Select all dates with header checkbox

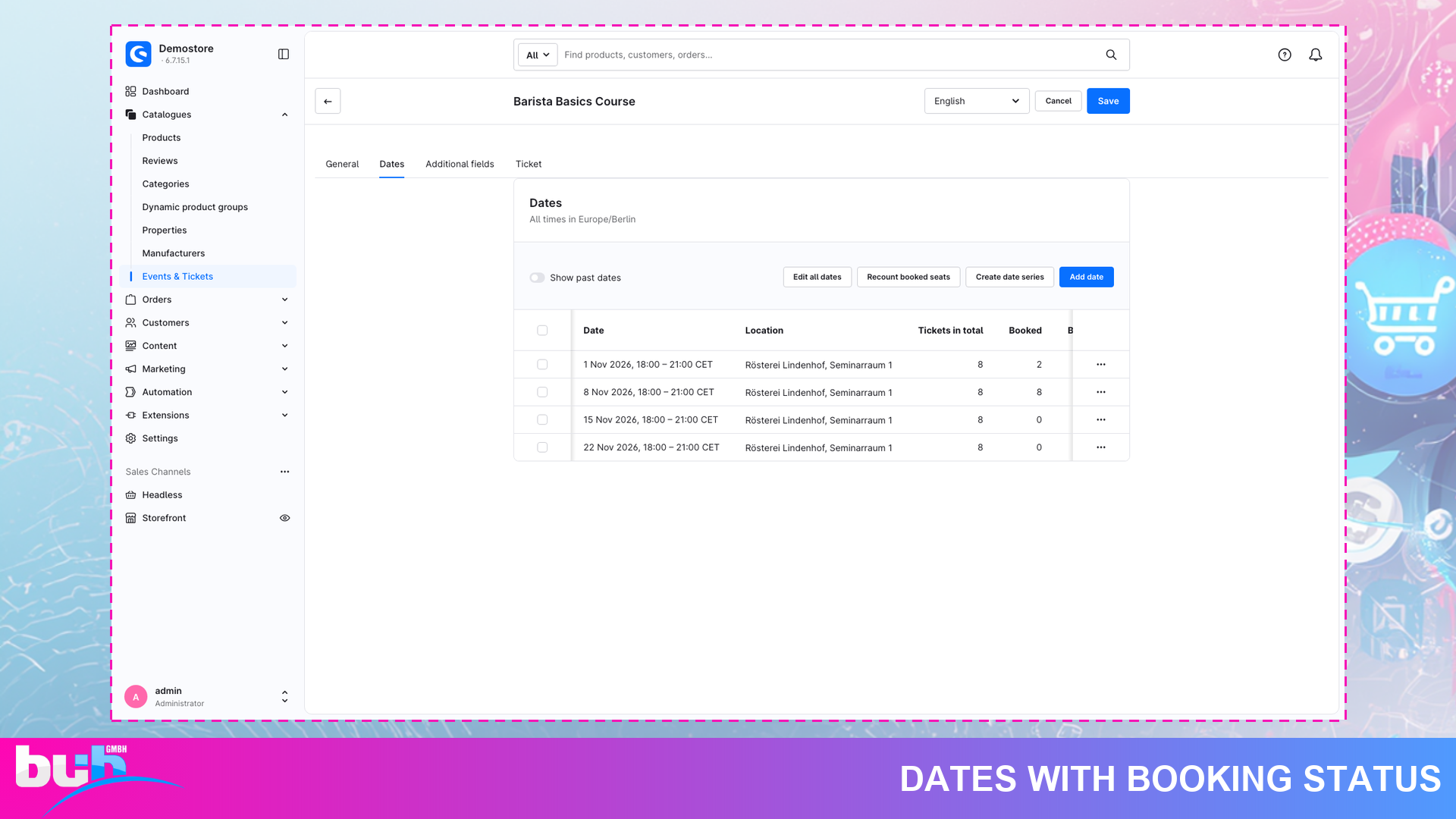coord(542,331)
